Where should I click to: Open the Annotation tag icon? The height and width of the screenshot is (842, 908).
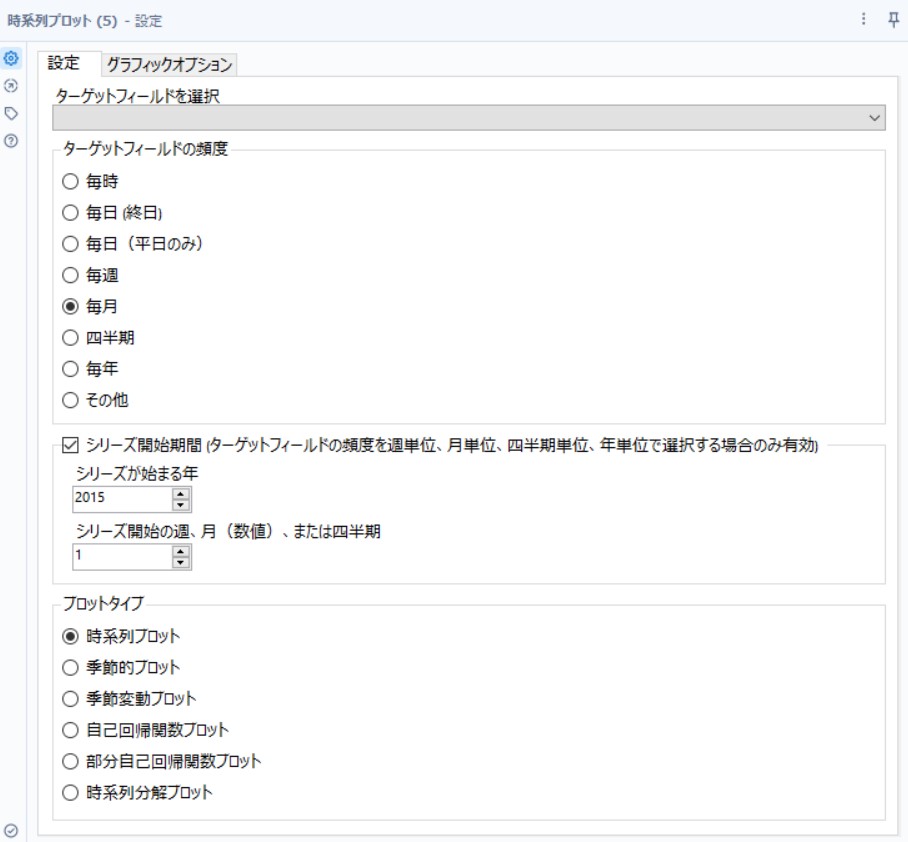[12, 113]
